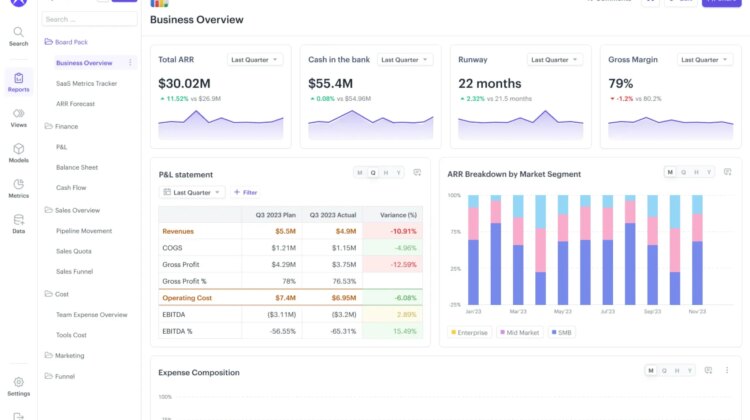The width and height of the screenshot is (750, 420).
Task: Open Settings gear in the sidebar
Action: click(18, 387)
